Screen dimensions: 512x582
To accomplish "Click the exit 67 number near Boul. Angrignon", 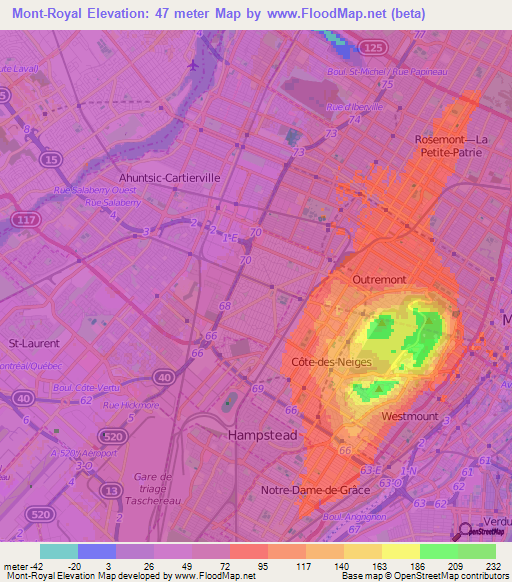I will (354, 529).
